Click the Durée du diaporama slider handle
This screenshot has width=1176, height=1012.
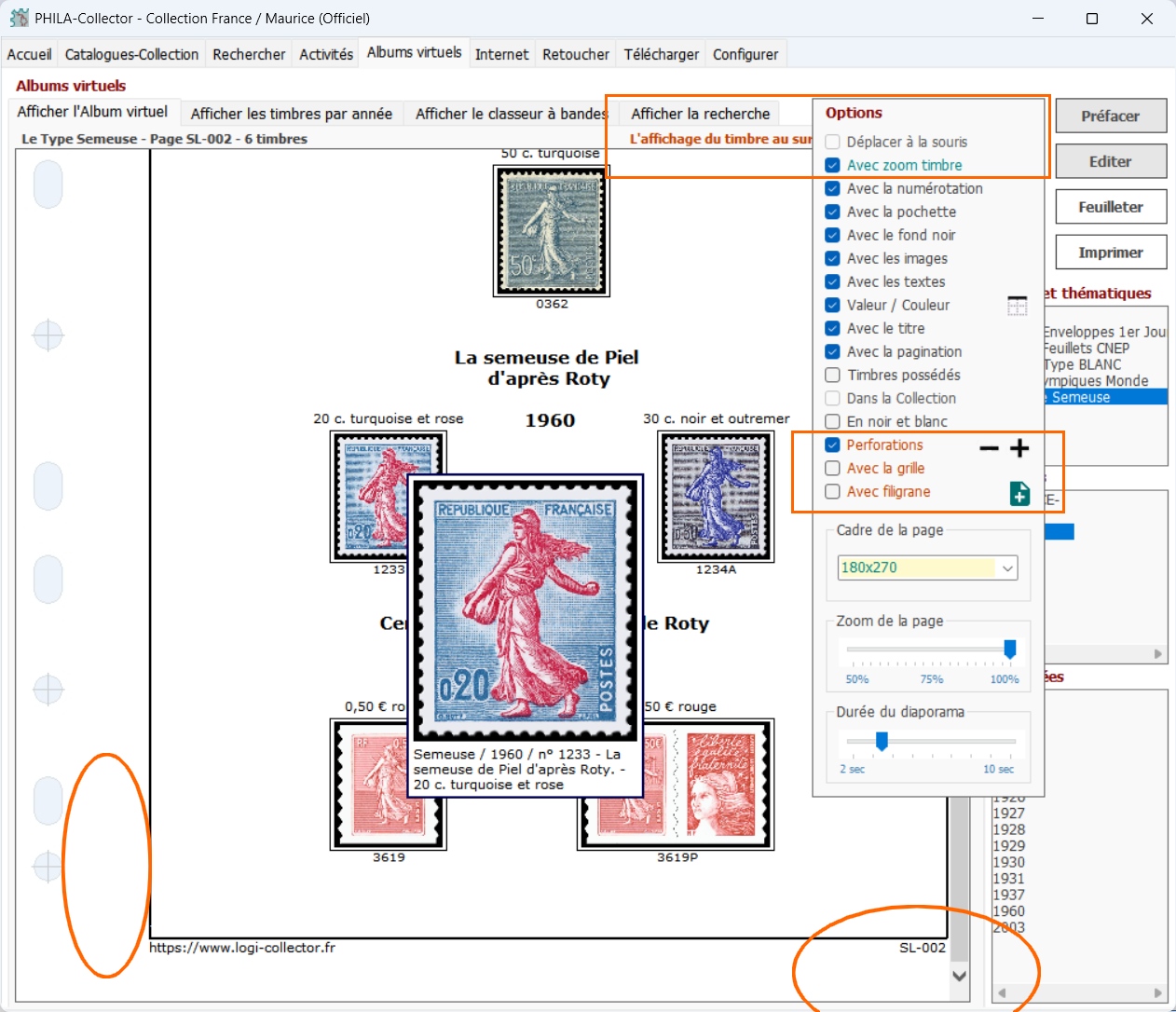coord(882,741)
